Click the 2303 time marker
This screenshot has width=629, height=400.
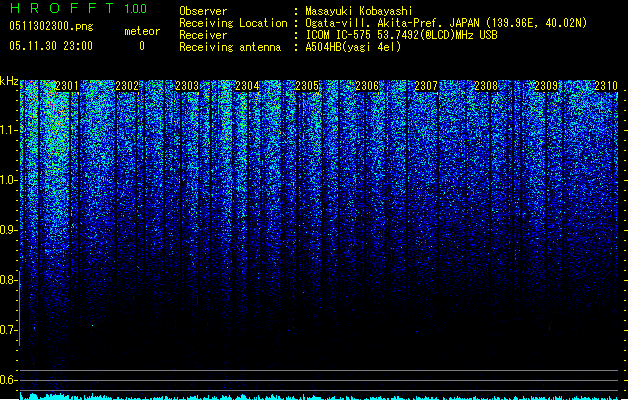(187, 86)
